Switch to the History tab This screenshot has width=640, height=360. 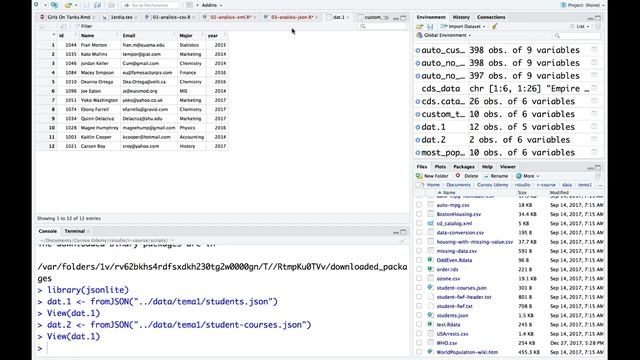(x=461, y=17)
